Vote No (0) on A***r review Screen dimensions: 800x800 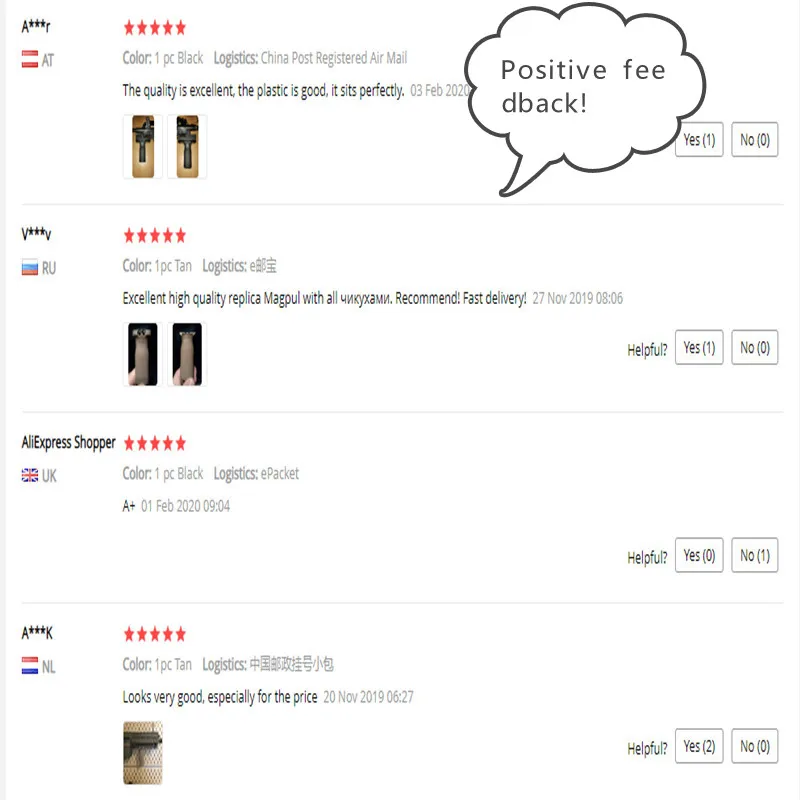(755, 139)
